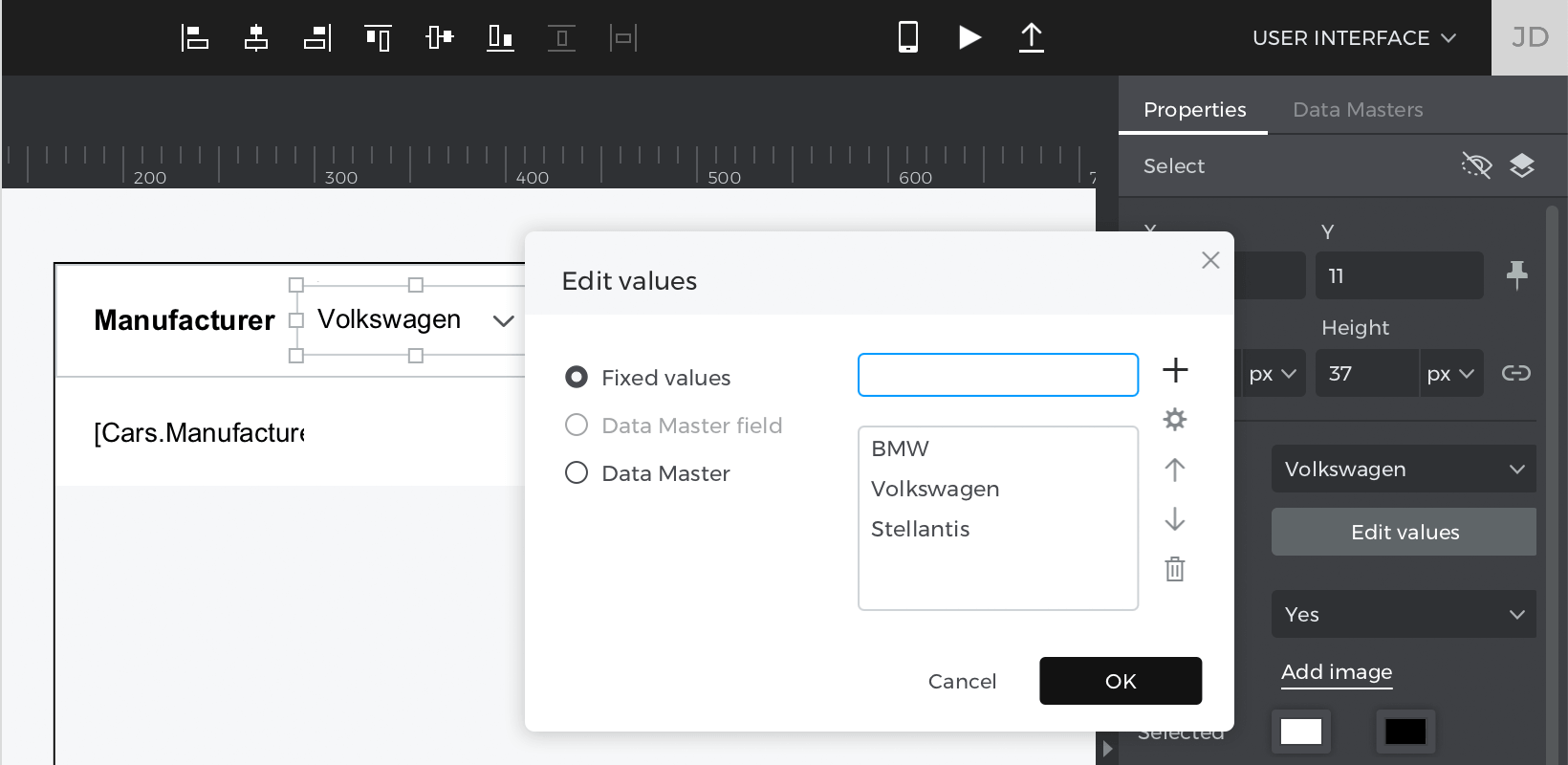Open the Height px unit dropdown
This screenshot has width=1568, height=765.
pos(1451,373)
